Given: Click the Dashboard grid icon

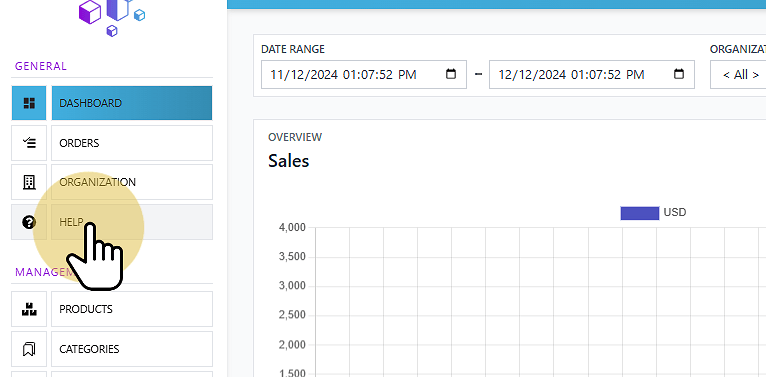Looking at the screenshot, I should 29,103.
